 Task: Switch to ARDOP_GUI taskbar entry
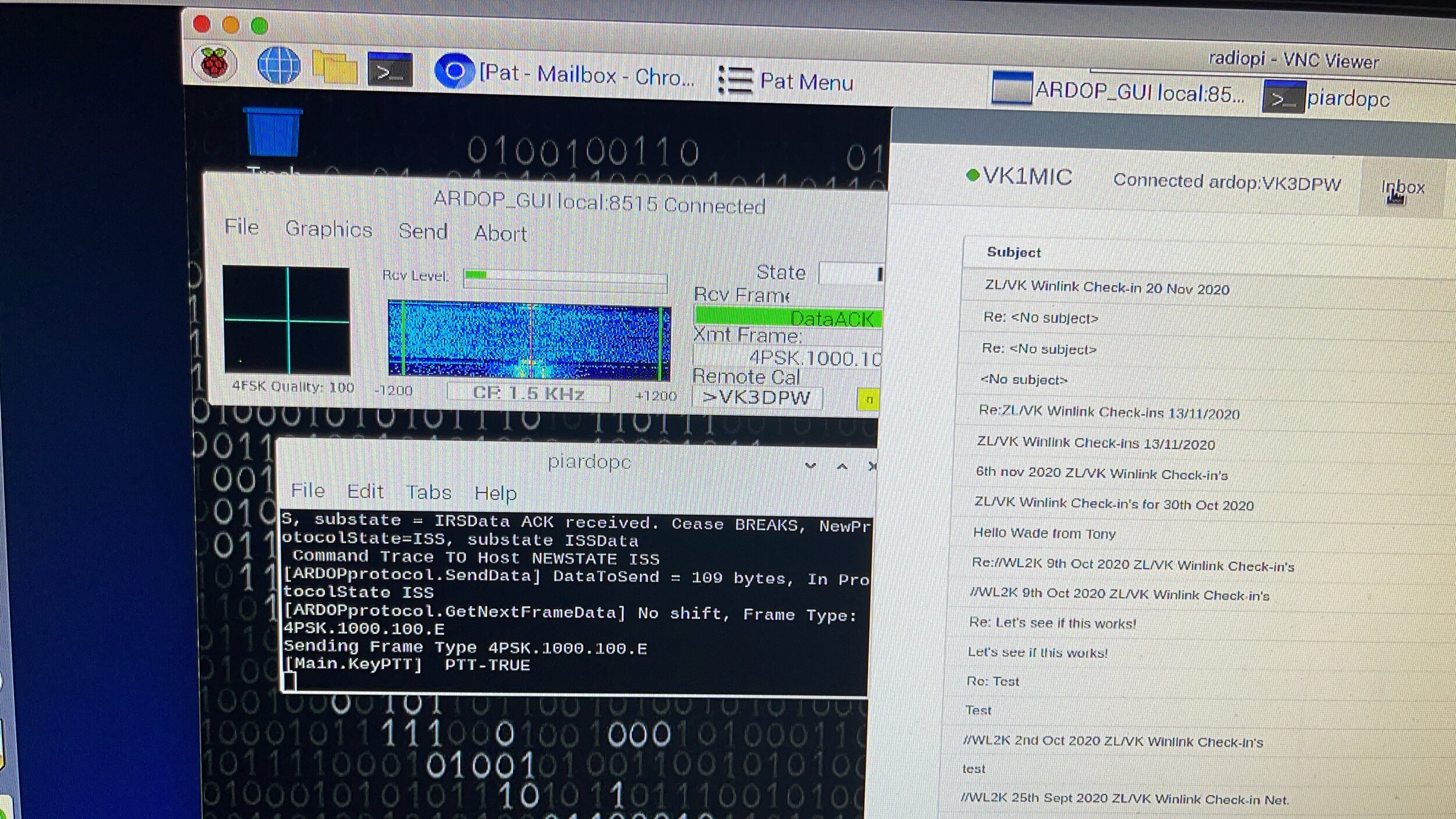coord(1119,92)
